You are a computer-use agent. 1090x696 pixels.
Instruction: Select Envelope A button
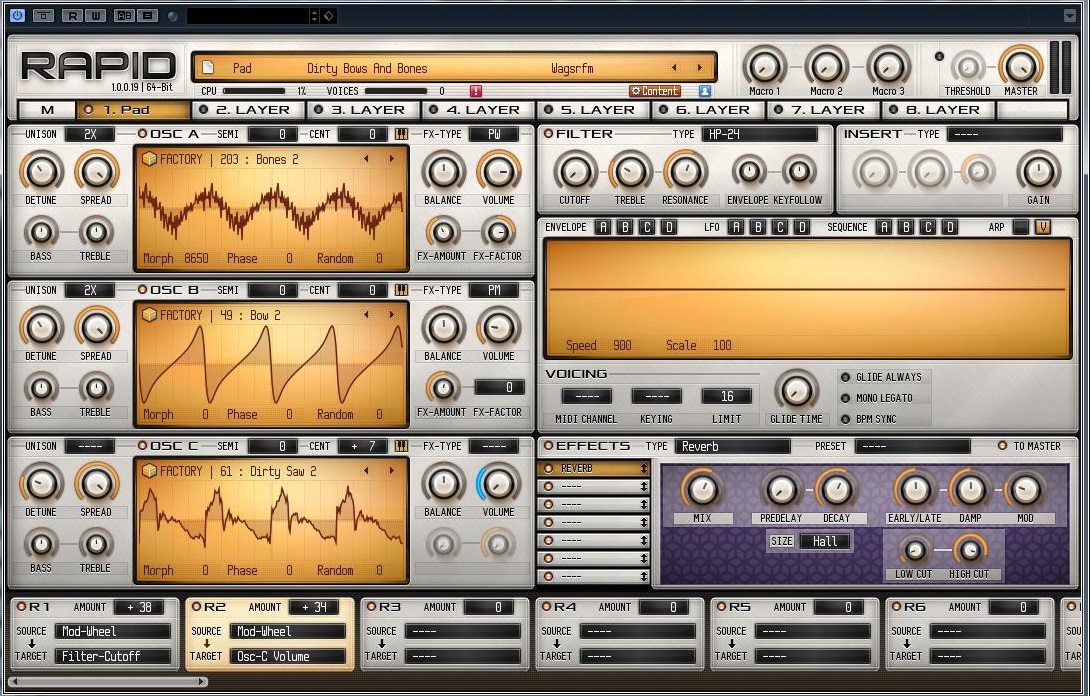click(x=603, y=227)
